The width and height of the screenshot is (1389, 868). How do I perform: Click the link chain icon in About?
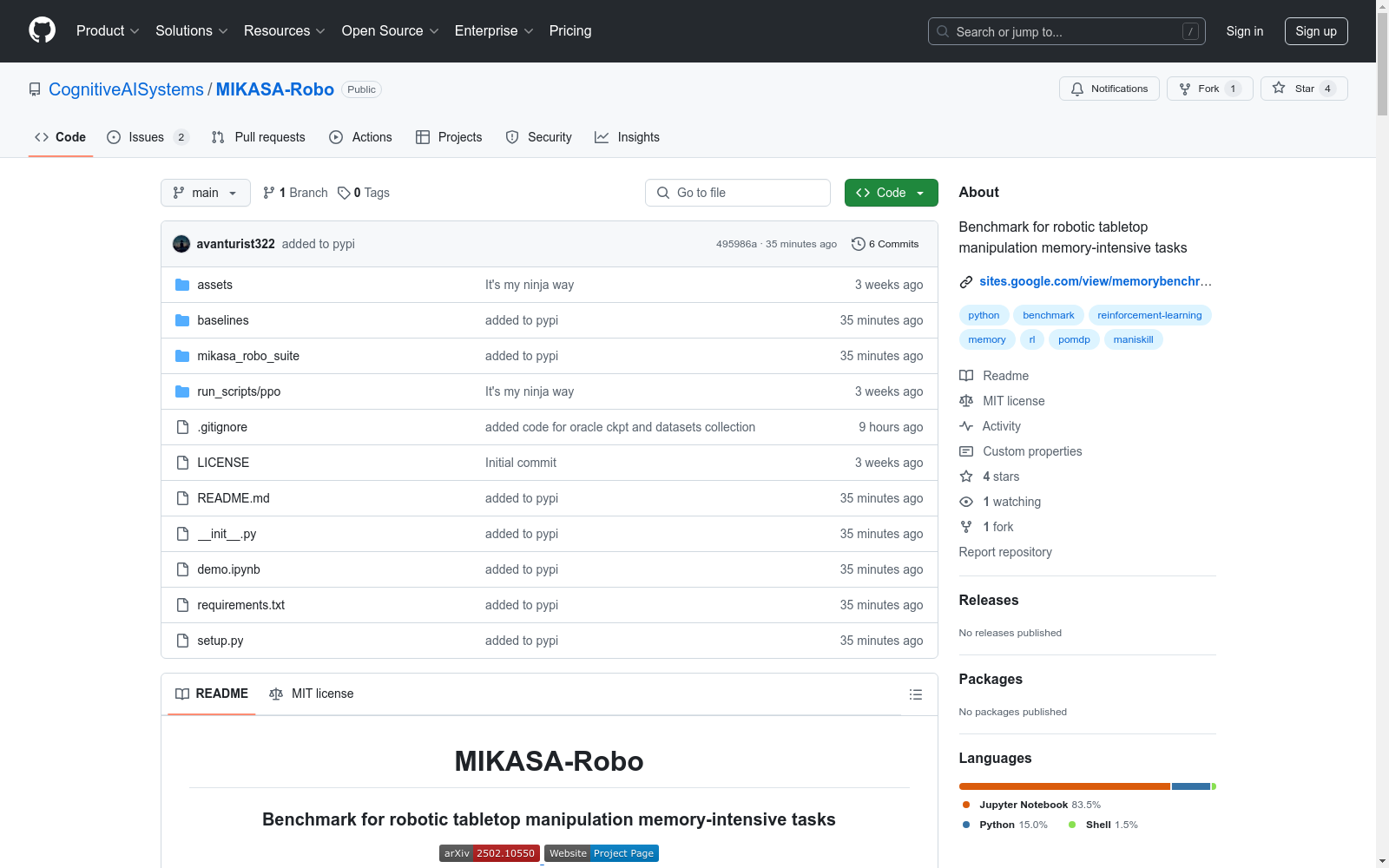(x=966, y=282)
